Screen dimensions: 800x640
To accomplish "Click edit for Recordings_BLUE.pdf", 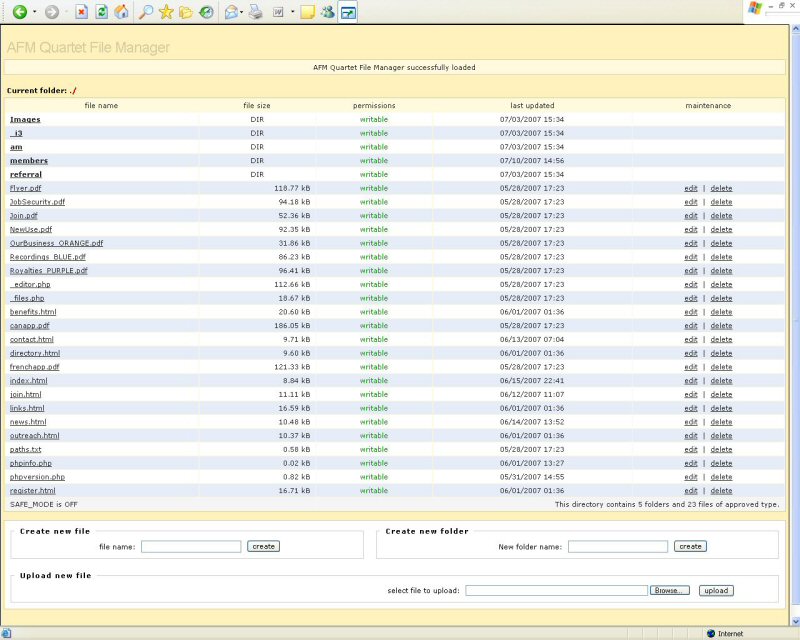I will (691, 257).
